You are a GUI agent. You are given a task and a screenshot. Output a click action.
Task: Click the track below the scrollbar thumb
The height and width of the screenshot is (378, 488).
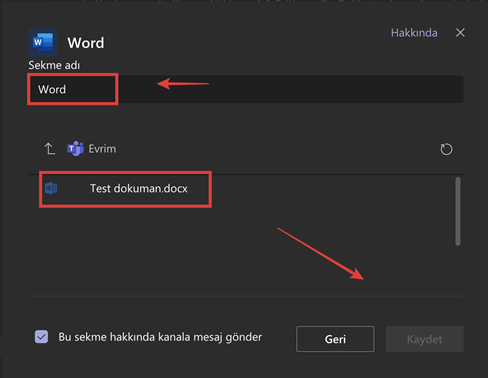tap(458, 270)
